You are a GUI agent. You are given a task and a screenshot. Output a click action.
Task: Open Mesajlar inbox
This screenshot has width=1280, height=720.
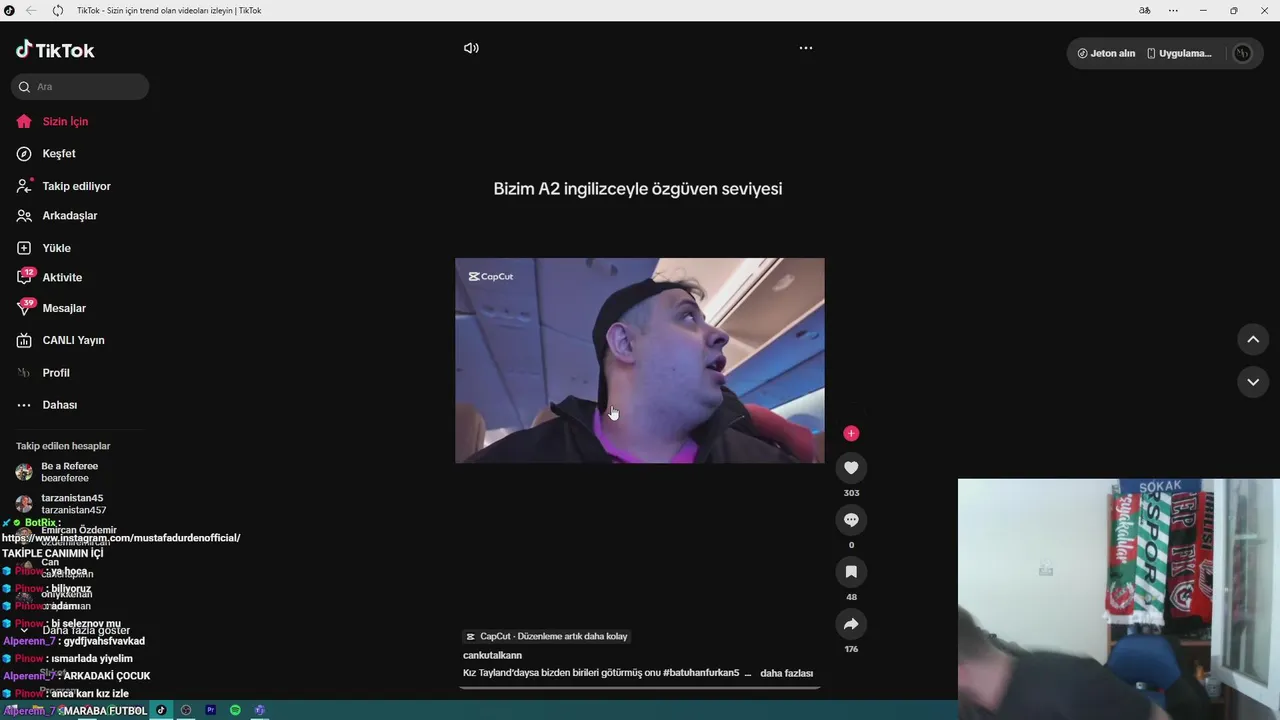64,309
